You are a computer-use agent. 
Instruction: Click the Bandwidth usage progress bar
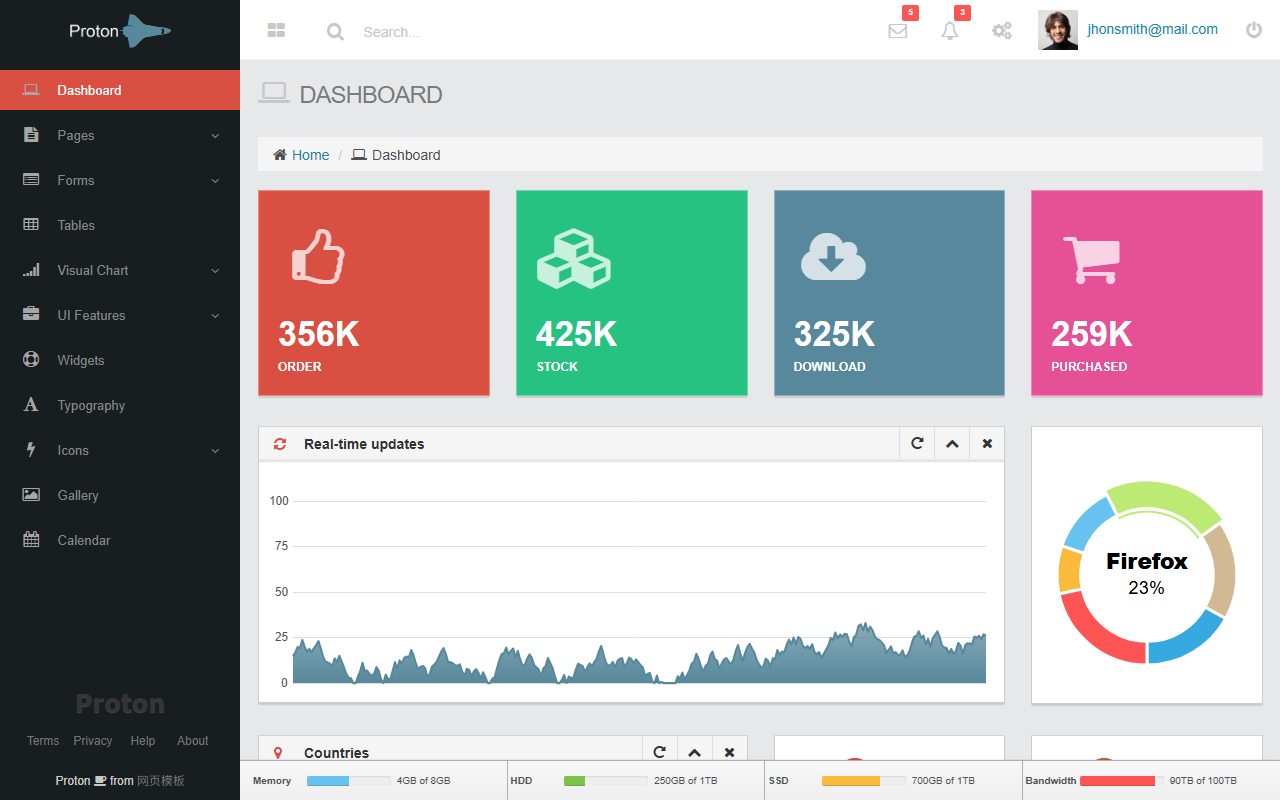[1121, 781]
